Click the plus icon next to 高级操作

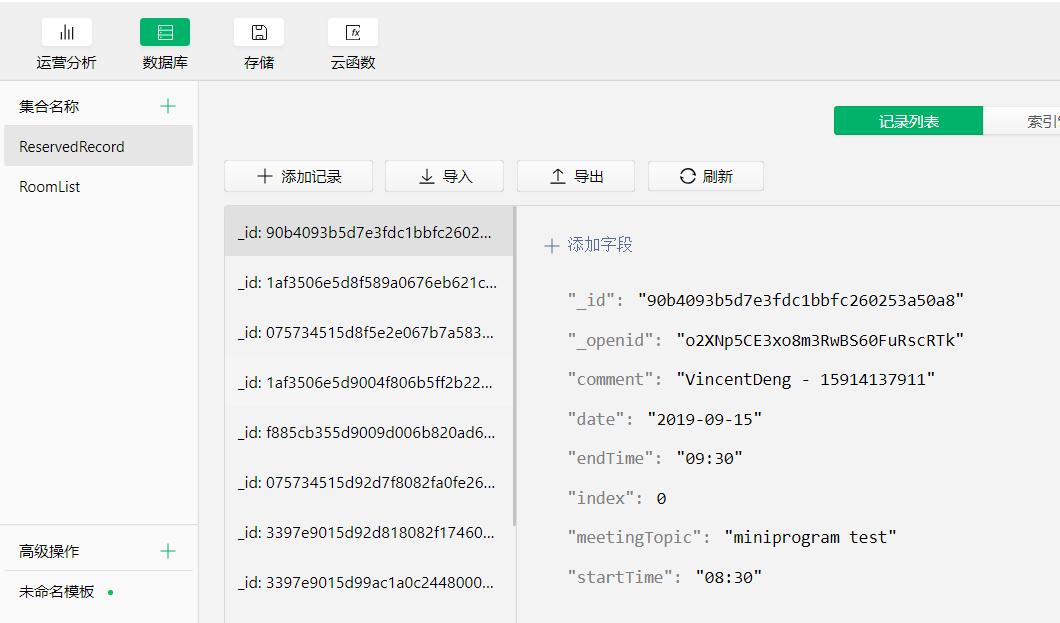tap(168, 551)
